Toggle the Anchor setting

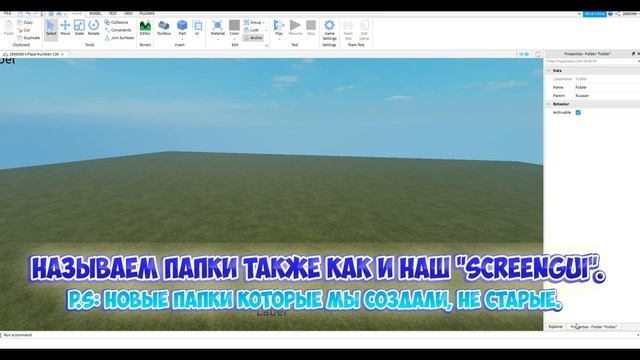(253, 38)
